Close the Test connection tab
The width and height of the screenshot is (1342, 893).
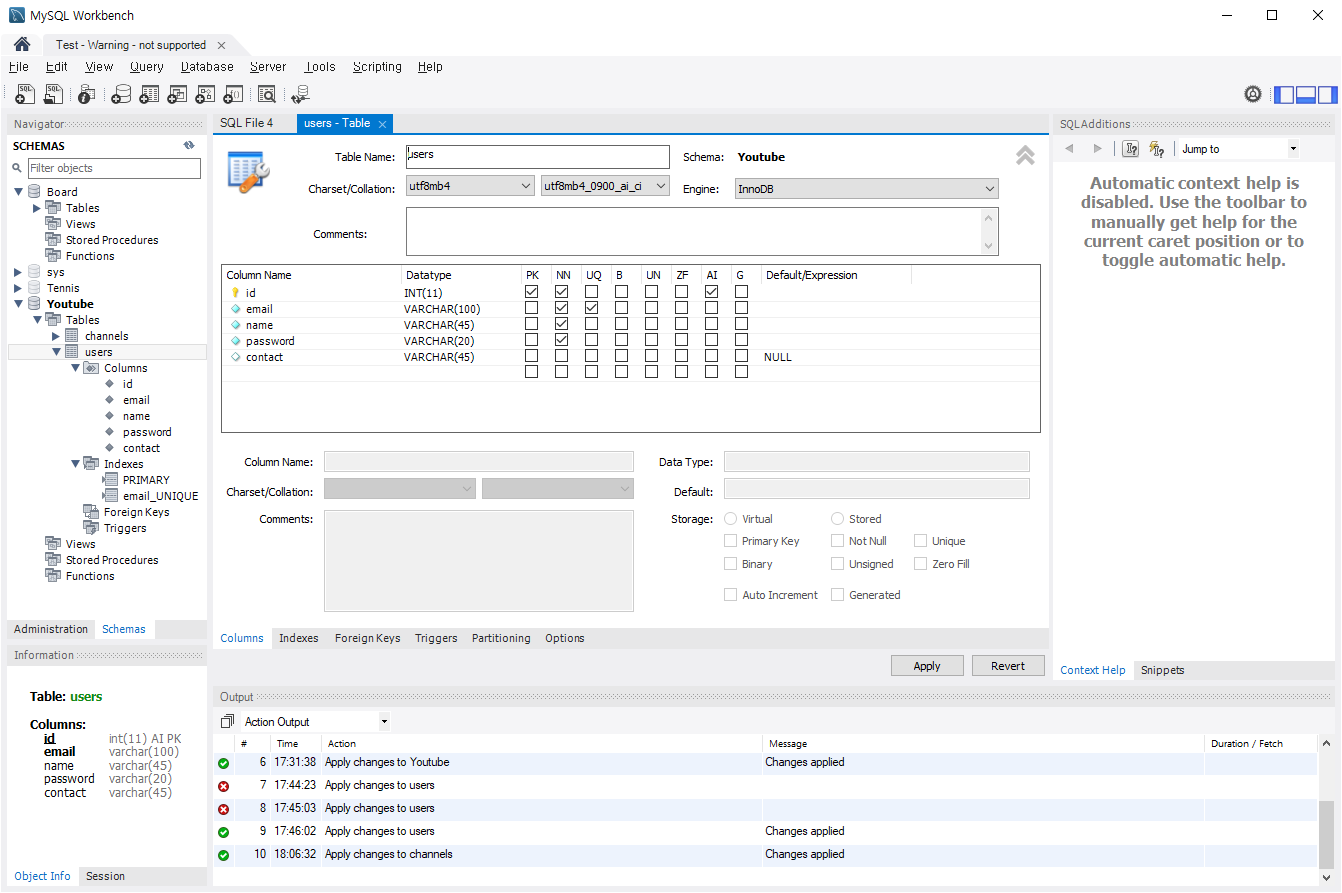click(x=221, y=45)
